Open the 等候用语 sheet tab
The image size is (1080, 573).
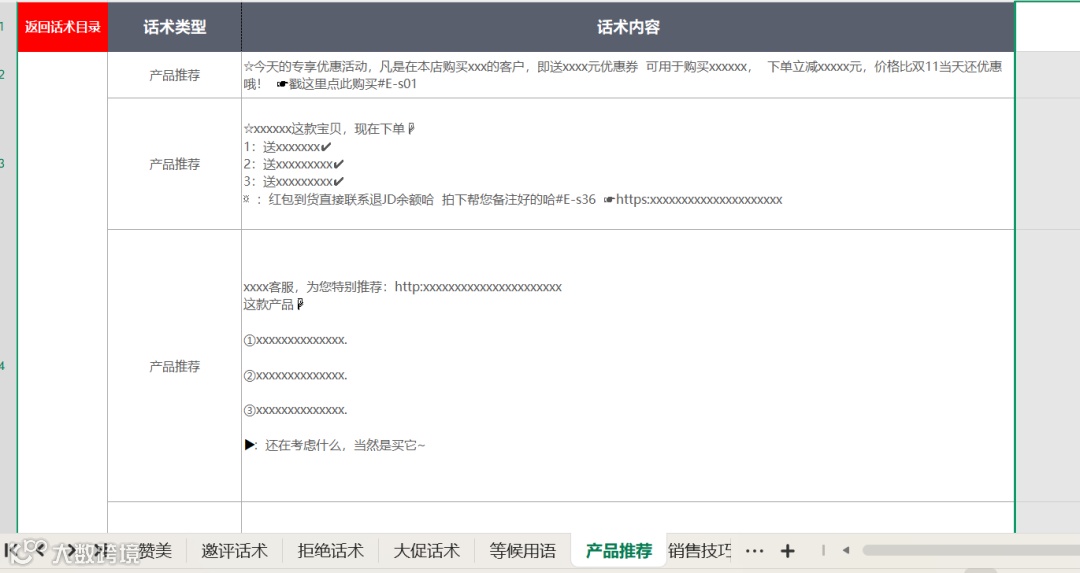(522, 551)
